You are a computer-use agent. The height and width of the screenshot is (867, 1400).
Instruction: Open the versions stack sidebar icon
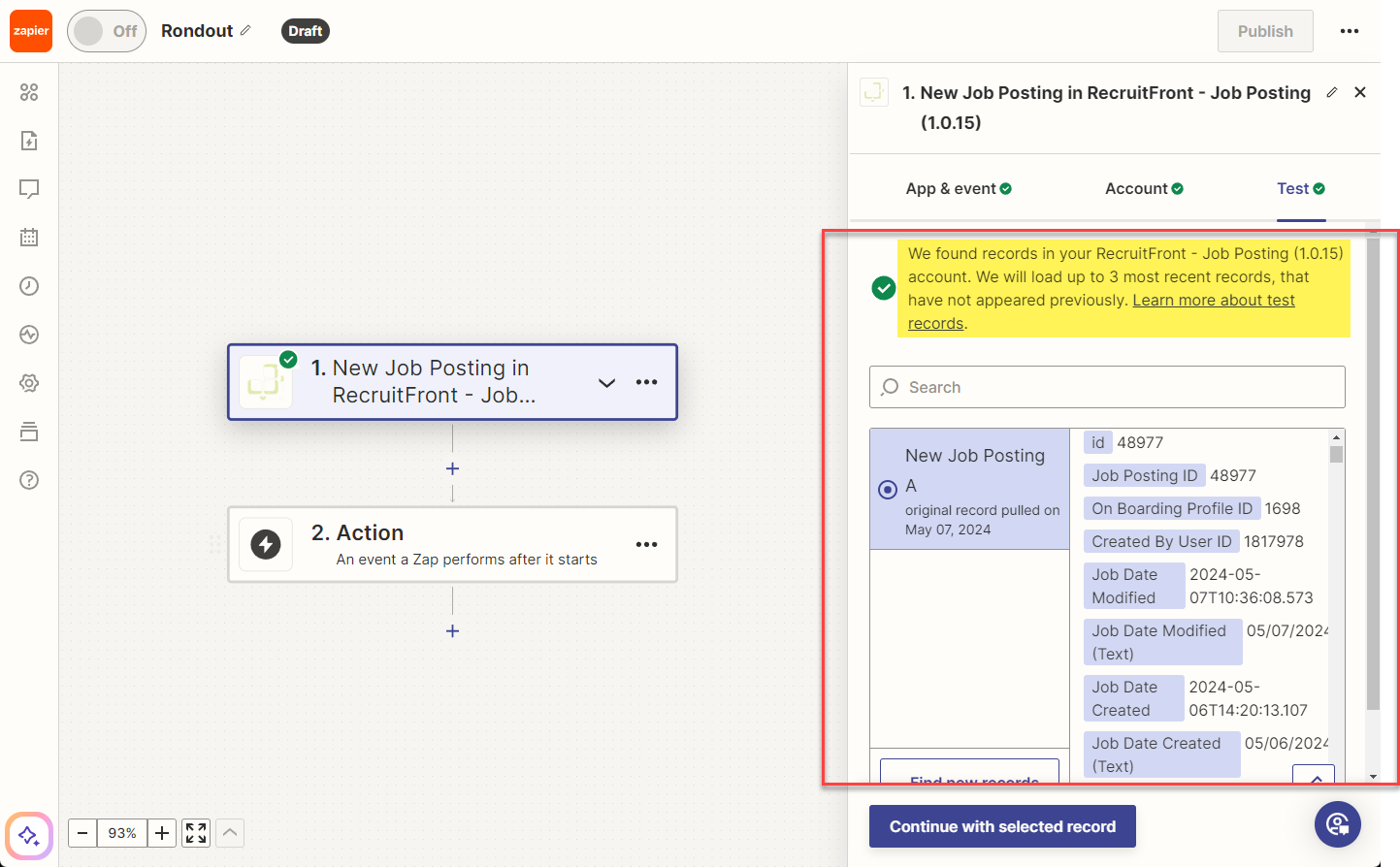coord(29,432)
